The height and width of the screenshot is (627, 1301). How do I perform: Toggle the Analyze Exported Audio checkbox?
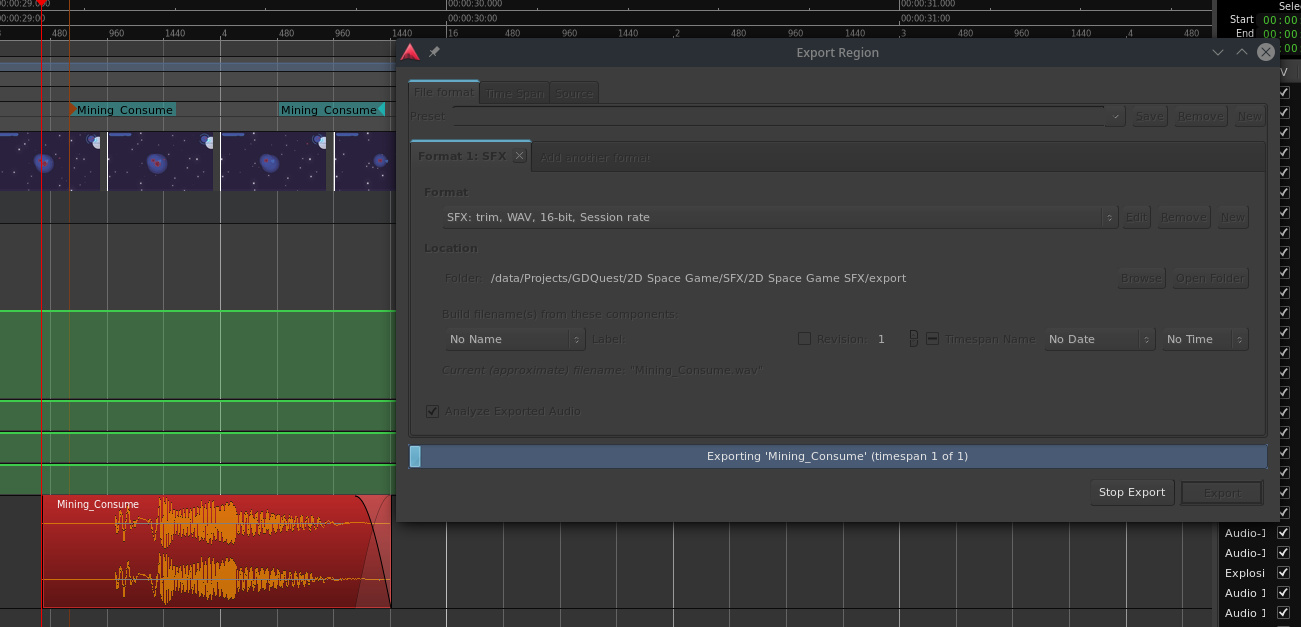(433, 411)
